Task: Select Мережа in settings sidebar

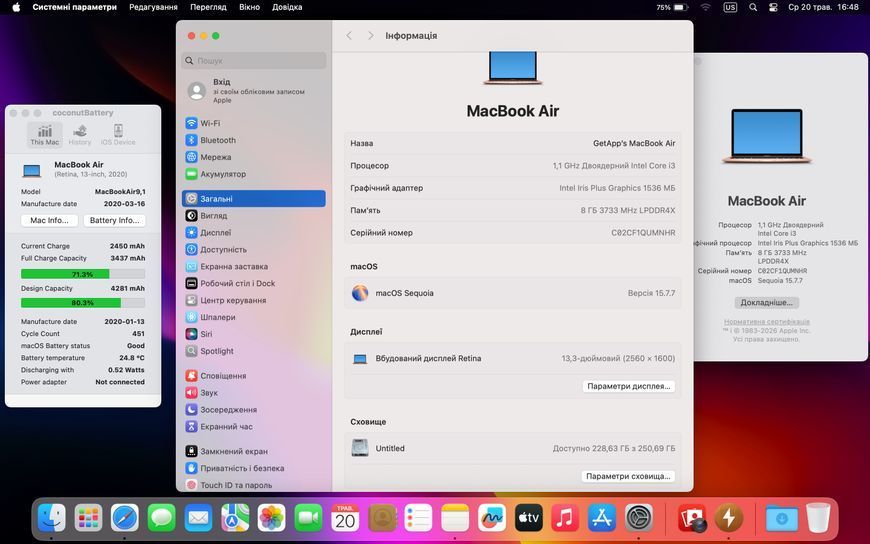Action: [254, 157]
